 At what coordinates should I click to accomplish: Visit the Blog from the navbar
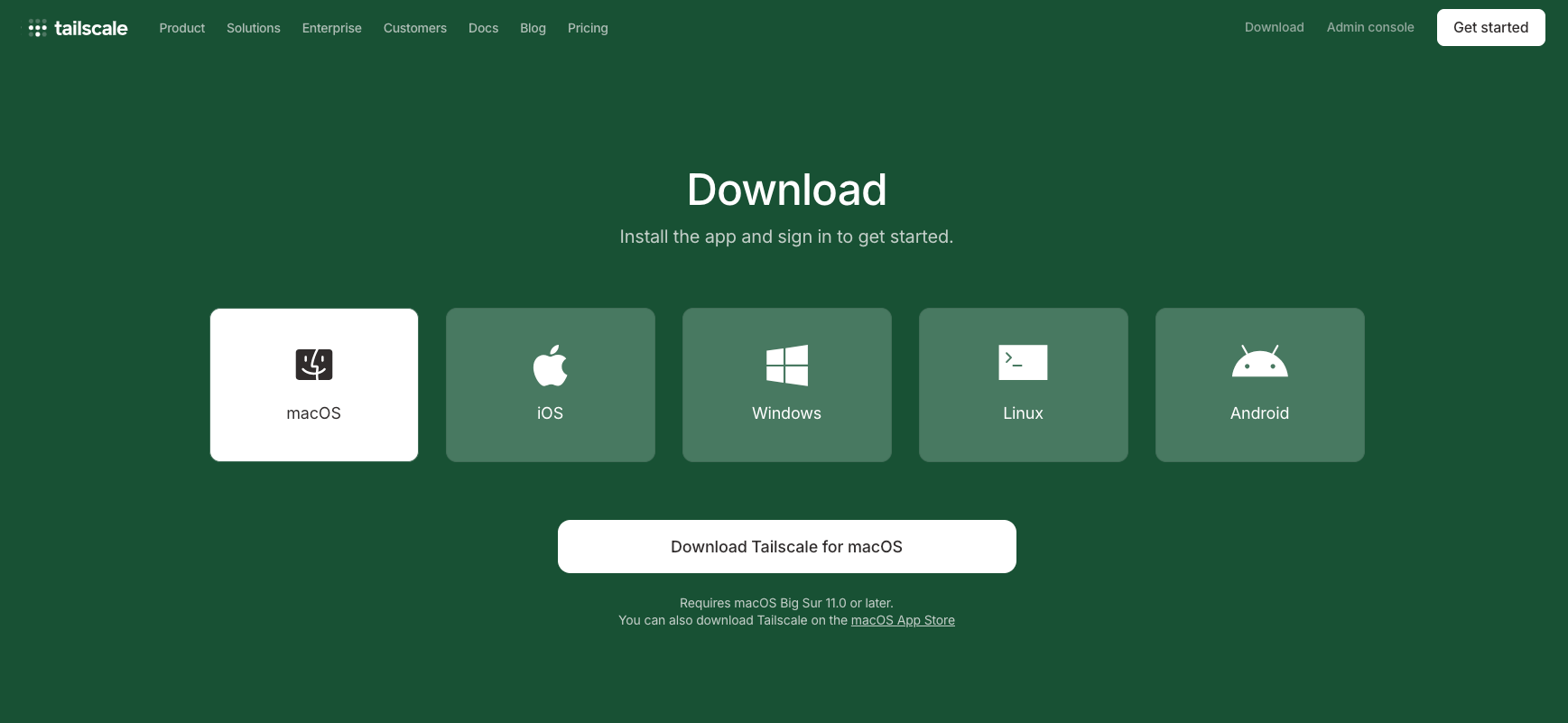tap(533, 28)
